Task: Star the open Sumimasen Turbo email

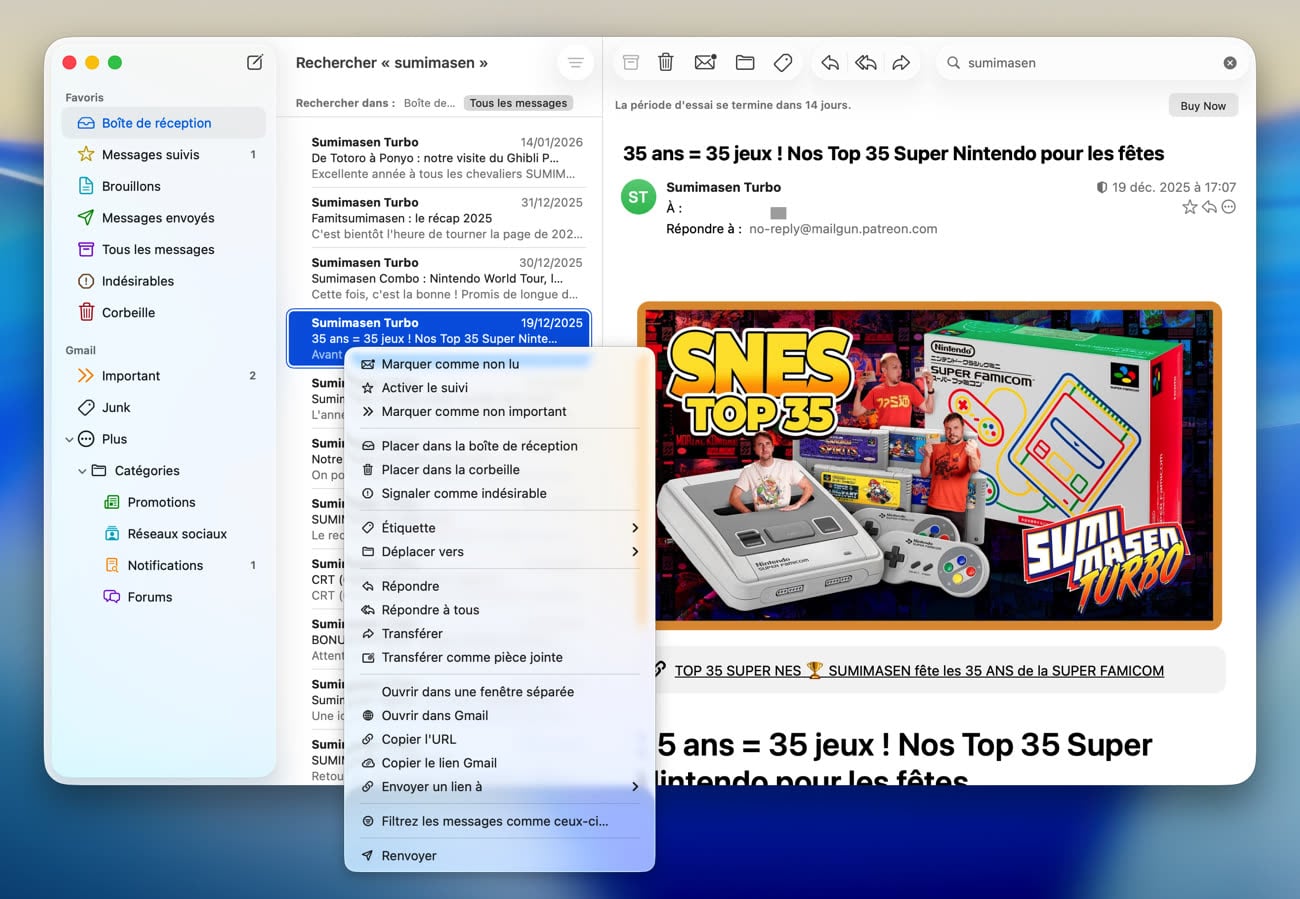Action: (x=1189, y=206)
